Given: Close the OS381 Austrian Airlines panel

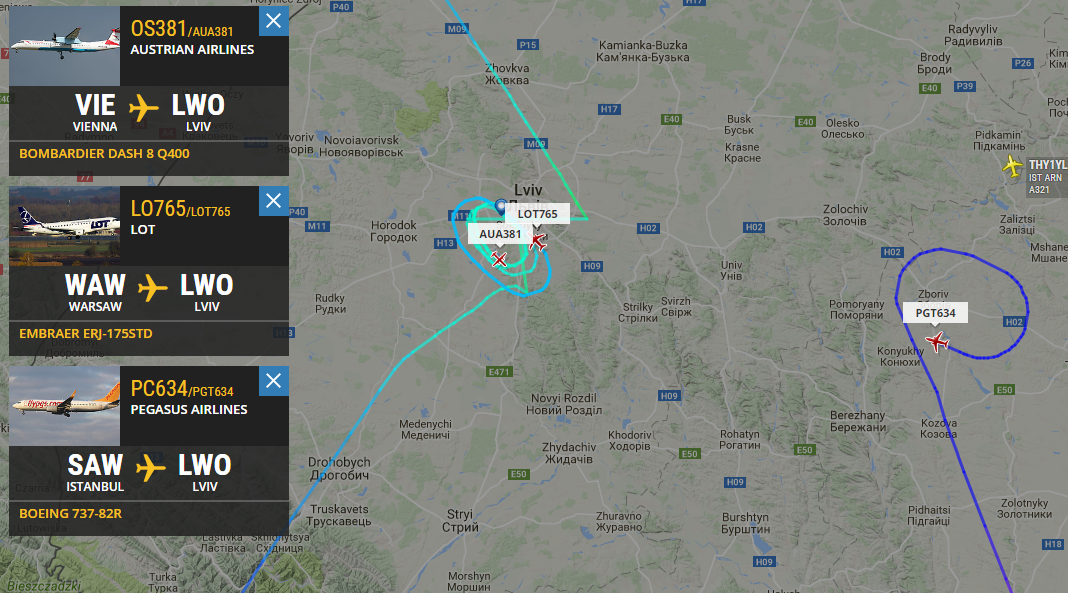Looking at the screenshot, I should coord(274,21).
